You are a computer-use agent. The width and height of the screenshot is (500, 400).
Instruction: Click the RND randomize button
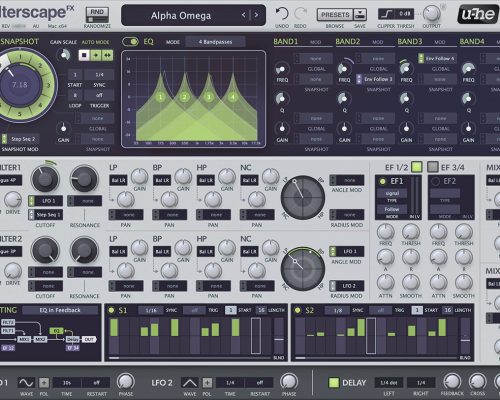tap(97, 14)
